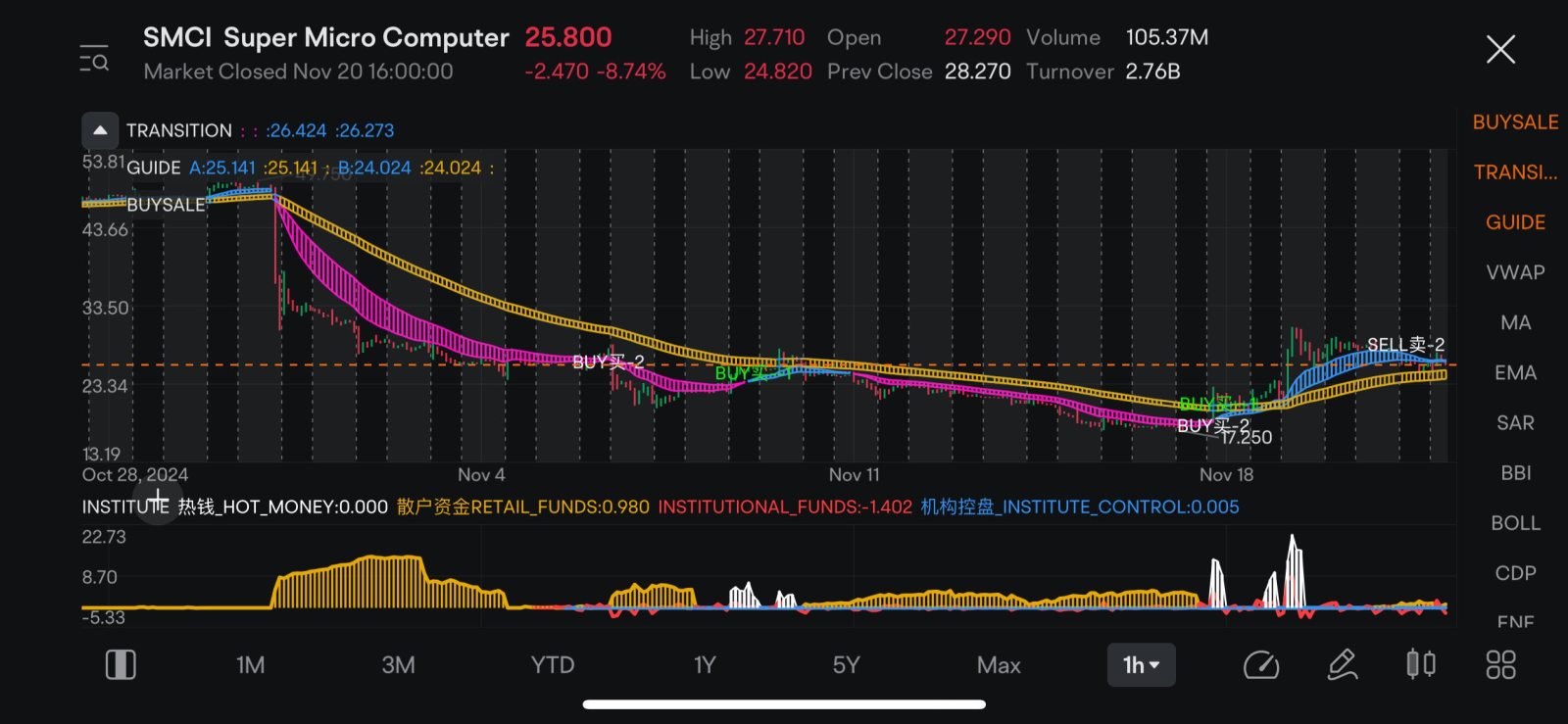Click the SMCI Super Micro Computer title
Viewport: 1568px width, 724px height.
coord(325,37)
